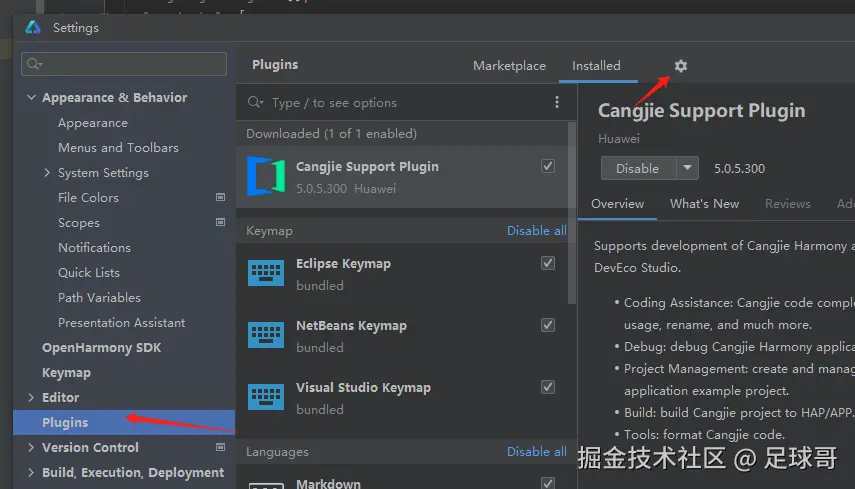Toggle the Visual Studio Keymap checkbox
This screenshot has width=855, height=489.
tap(548, 387)
